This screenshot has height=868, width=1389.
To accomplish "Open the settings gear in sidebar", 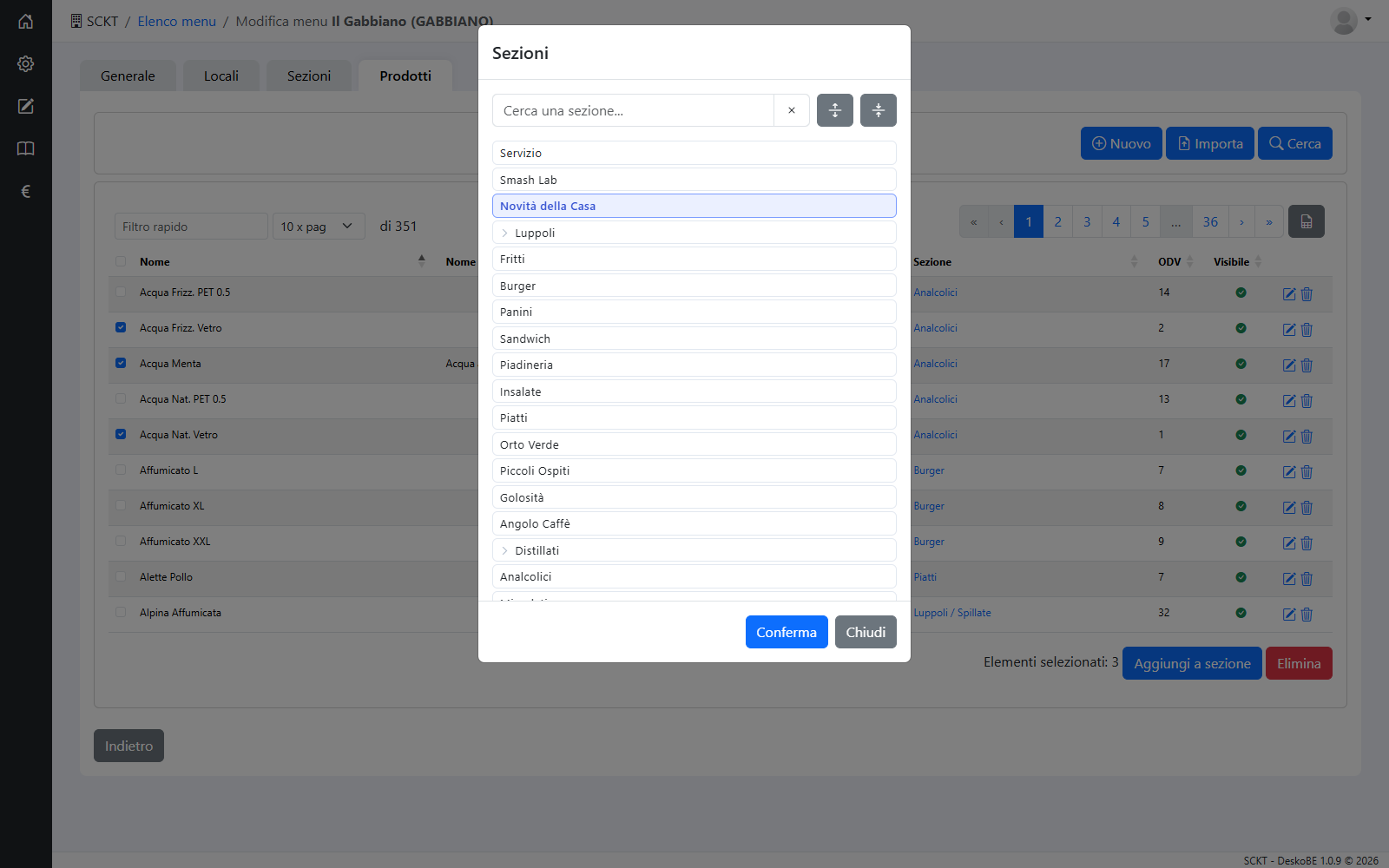I will (26, 63).
